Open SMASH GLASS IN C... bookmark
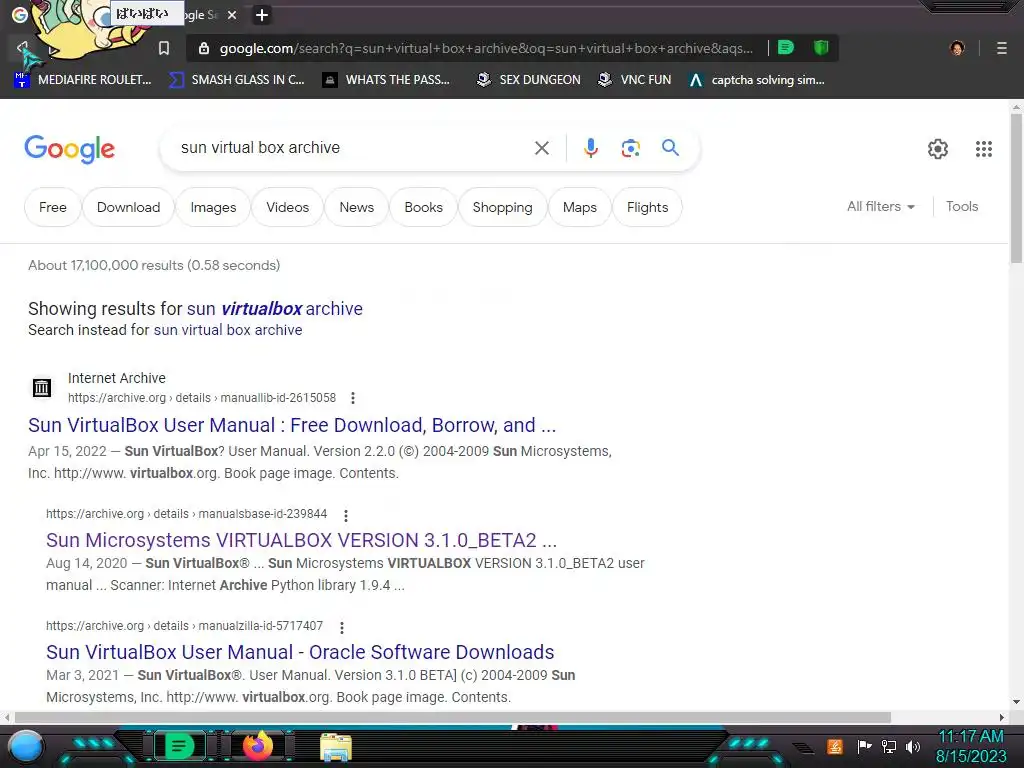This screenshot has width=1024, height=768. click(237, 80)
